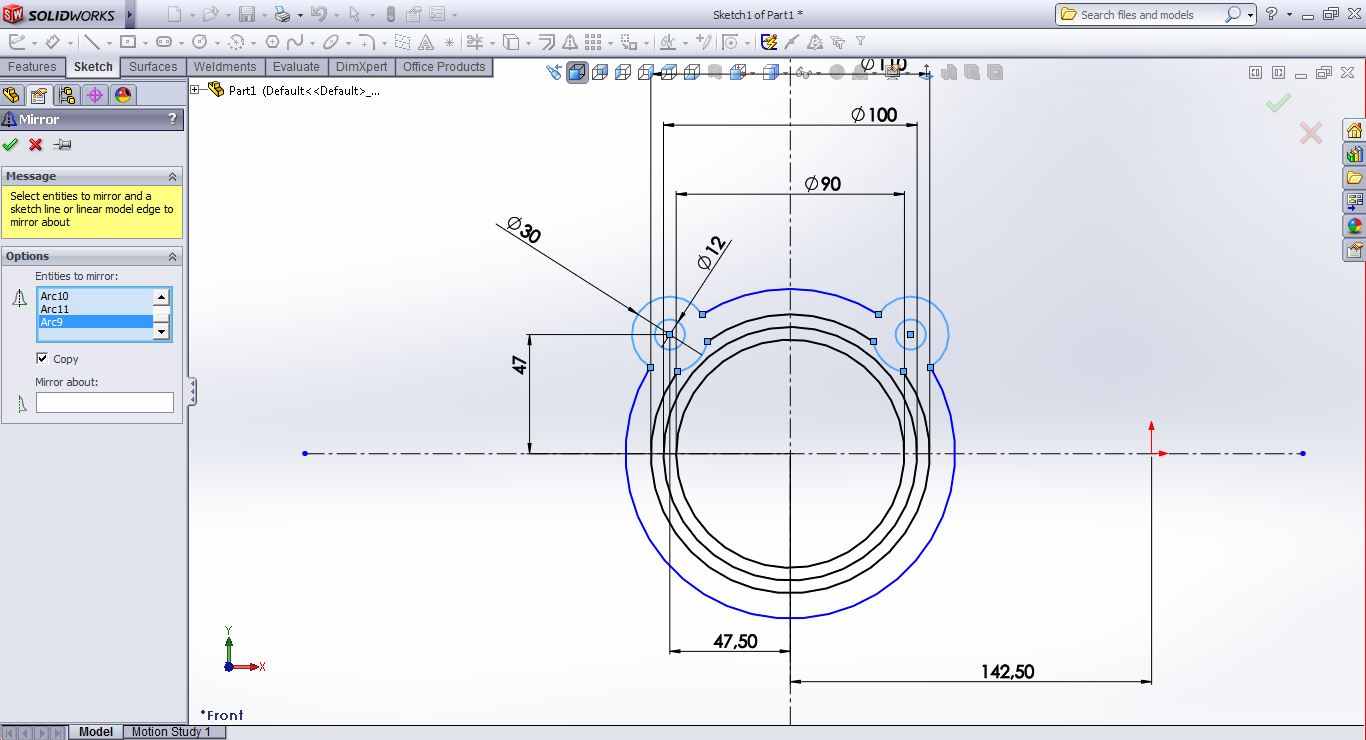Switch to the Features tab
This screenshot has height=740, width=1366.
[32, 67]
